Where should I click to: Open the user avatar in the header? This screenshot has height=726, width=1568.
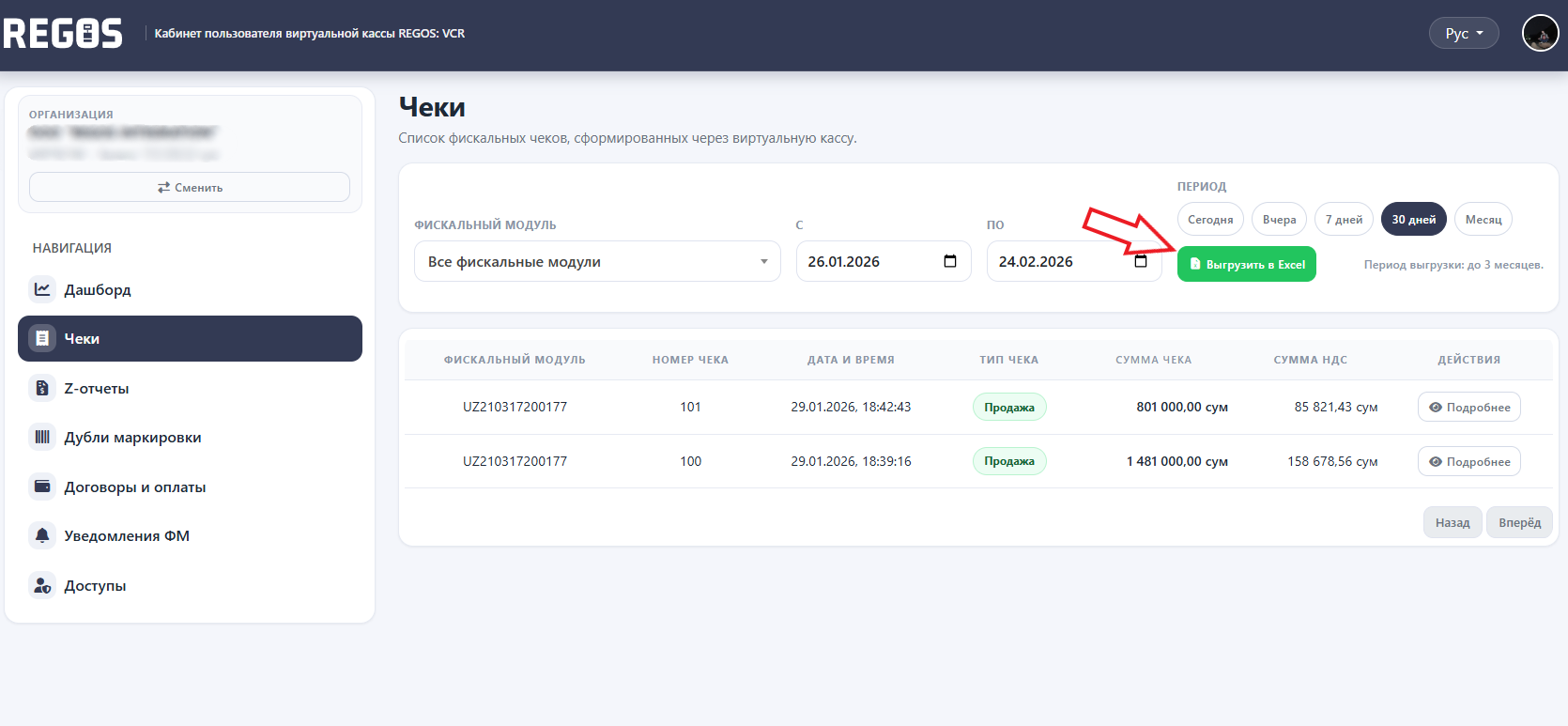pos(1540,34)
